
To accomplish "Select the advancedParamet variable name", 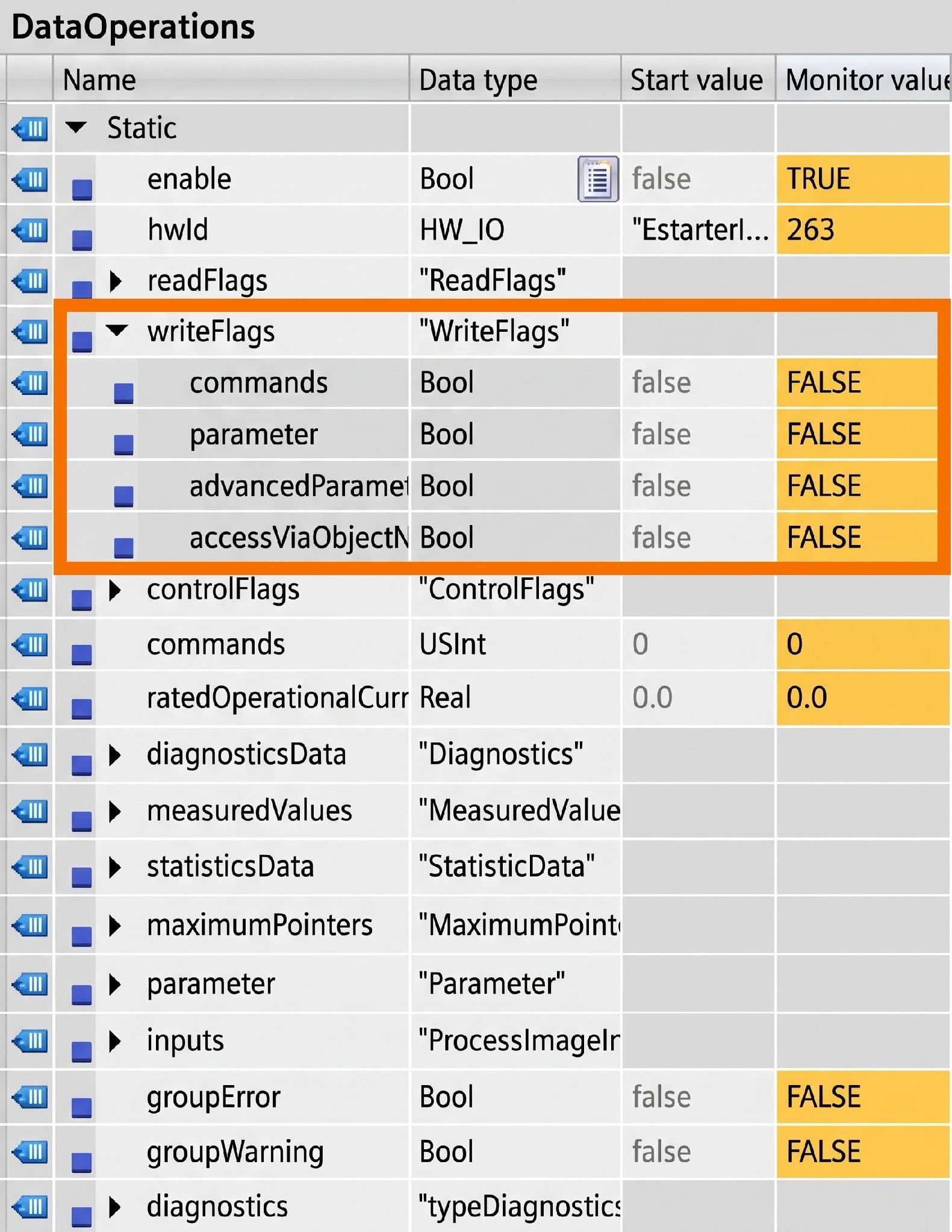I will click(x=299, y=486).
